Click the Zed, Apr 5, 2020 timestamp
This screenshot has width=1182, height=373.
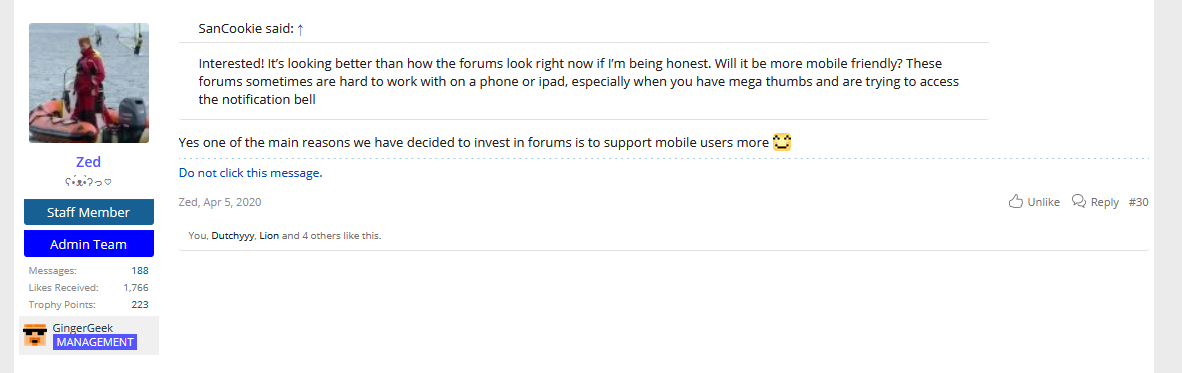point(220,202)
